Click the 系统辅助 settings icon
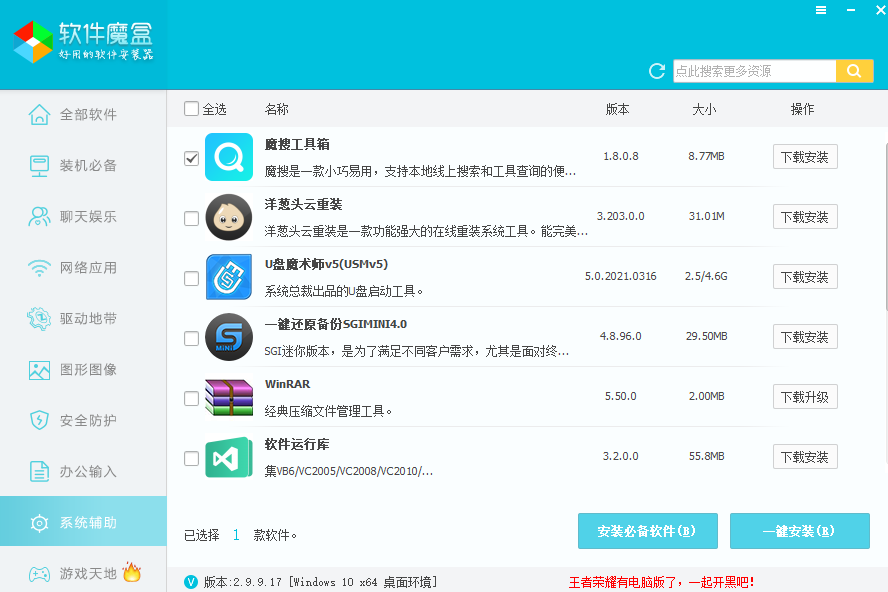Screen dimensions: 888x592 coord(39,523)
